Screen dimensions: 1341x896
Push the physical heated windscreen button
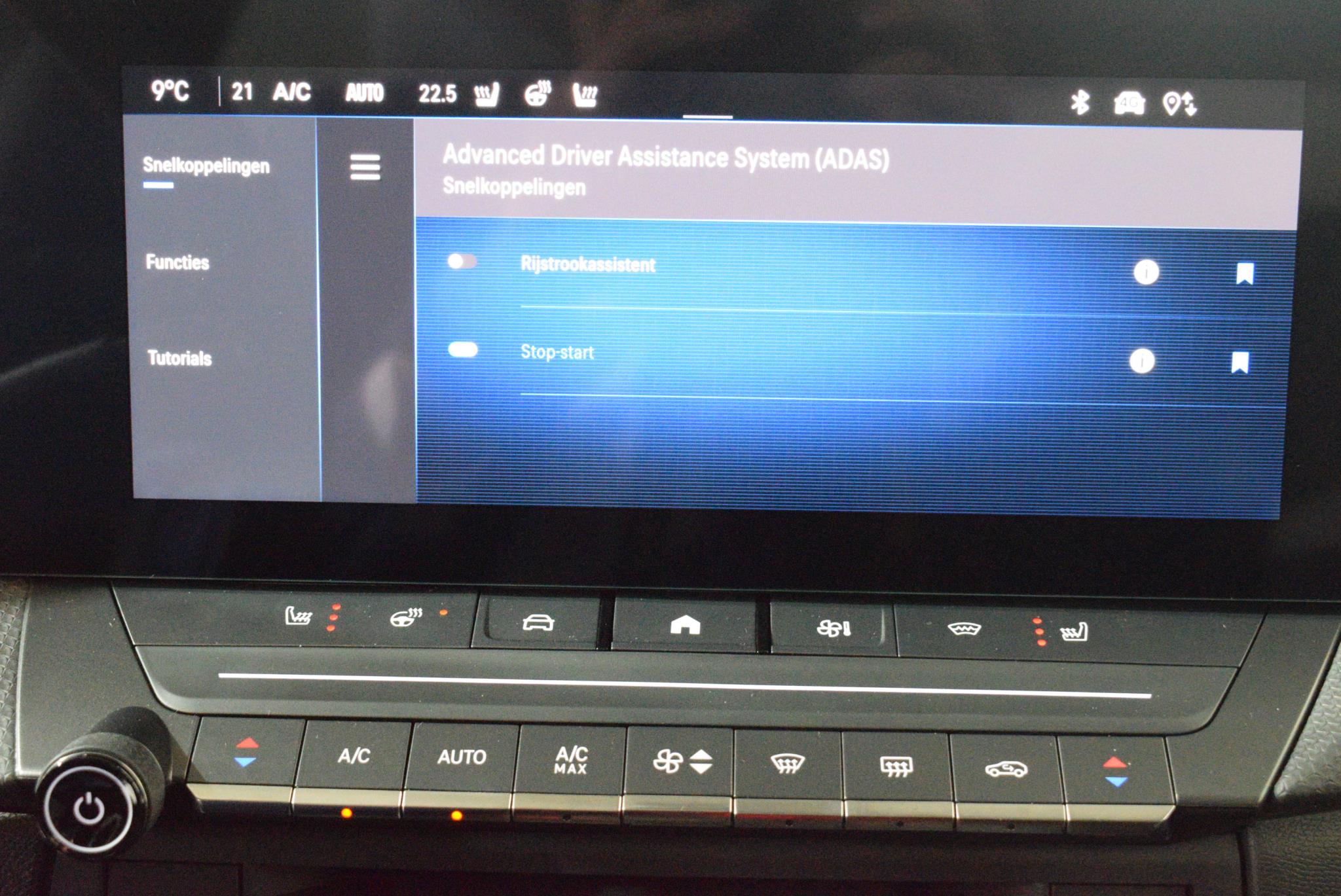(x=964, y=629)
